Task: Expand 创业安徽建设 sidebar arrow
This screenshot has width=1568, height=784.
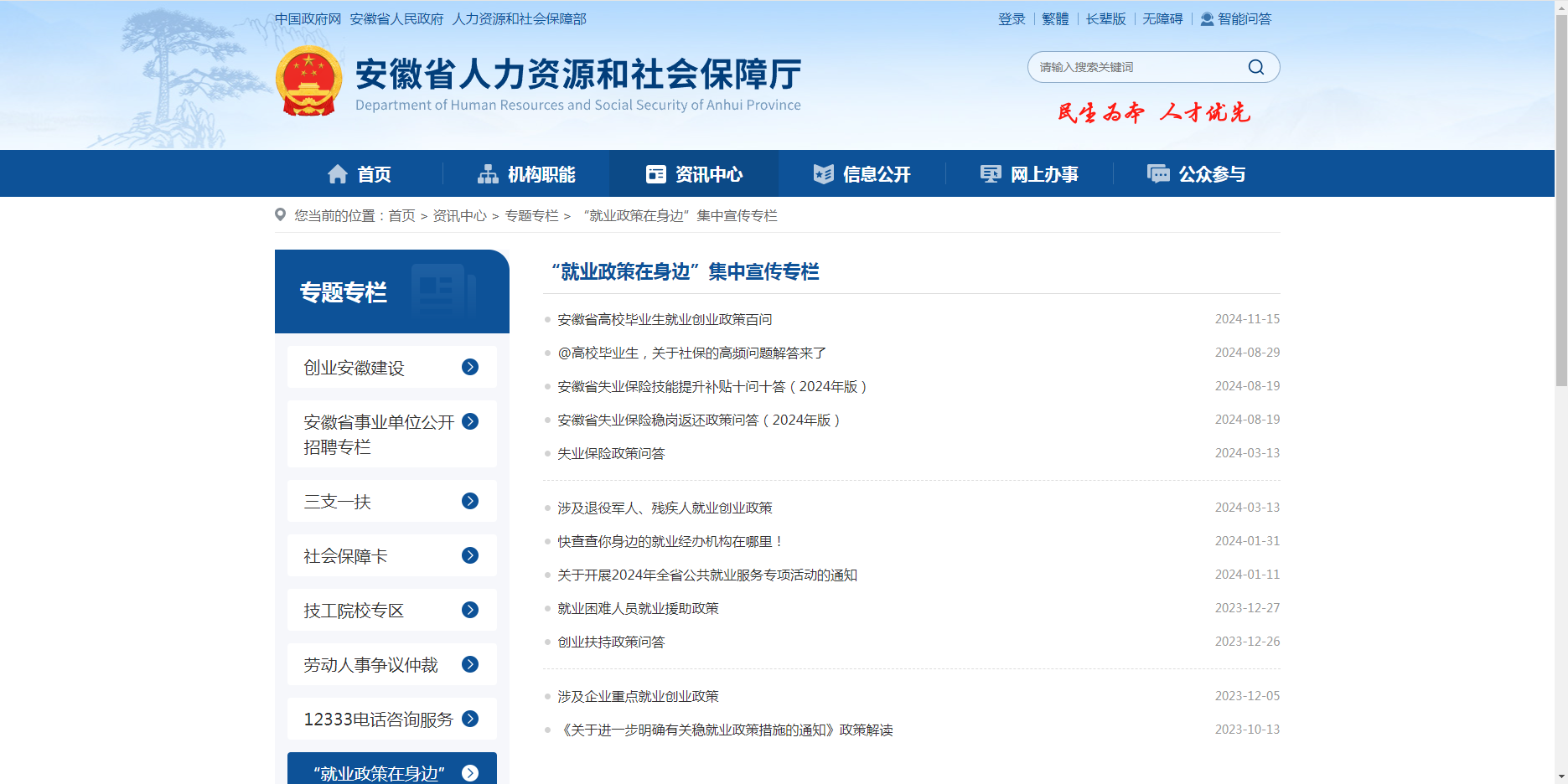Action: pyautogui.click(x=470, y=367)
